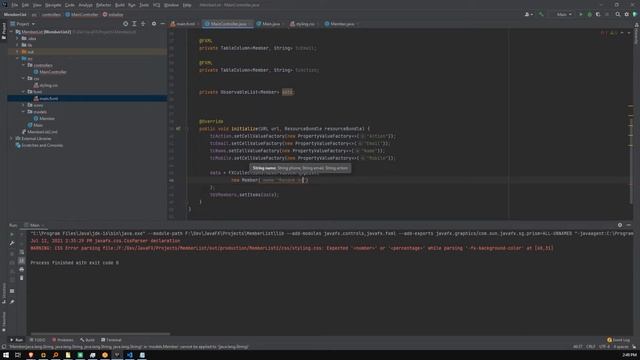Collapse the controllers package
Screen dimensions: 640x360
(x=24, y=65)
